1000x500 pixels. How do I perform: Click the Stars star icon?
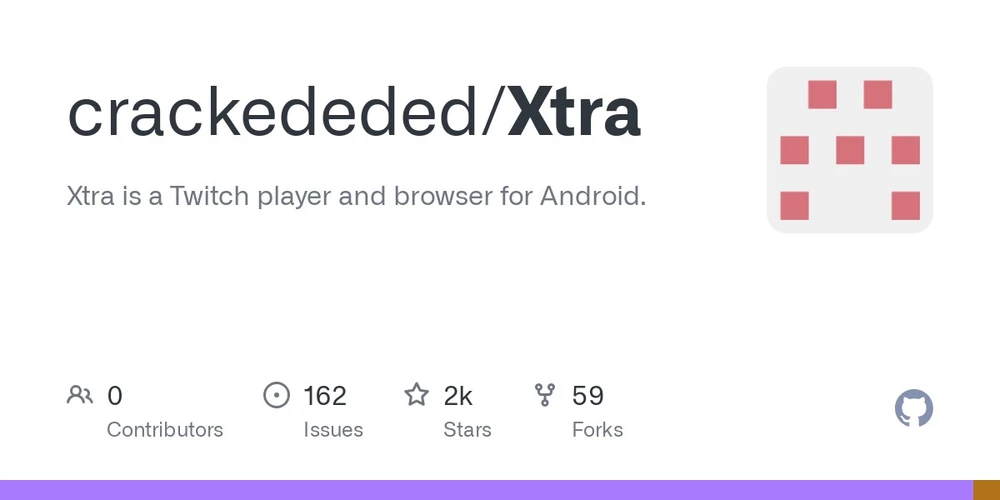click(x=416, y=395)
